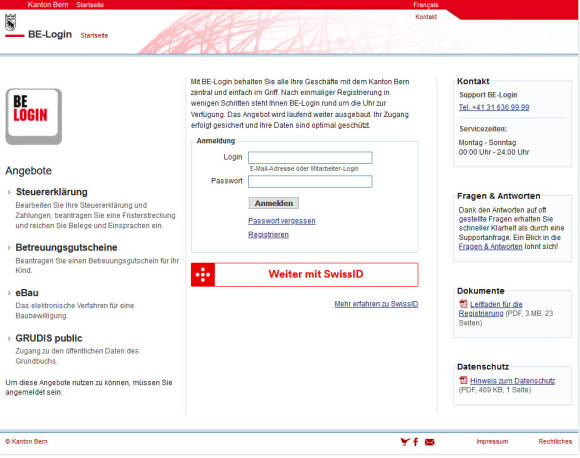Open Steuererklärung offering
Image resolution: width=580 pixels, height=458 pixels.
point(52,192)
